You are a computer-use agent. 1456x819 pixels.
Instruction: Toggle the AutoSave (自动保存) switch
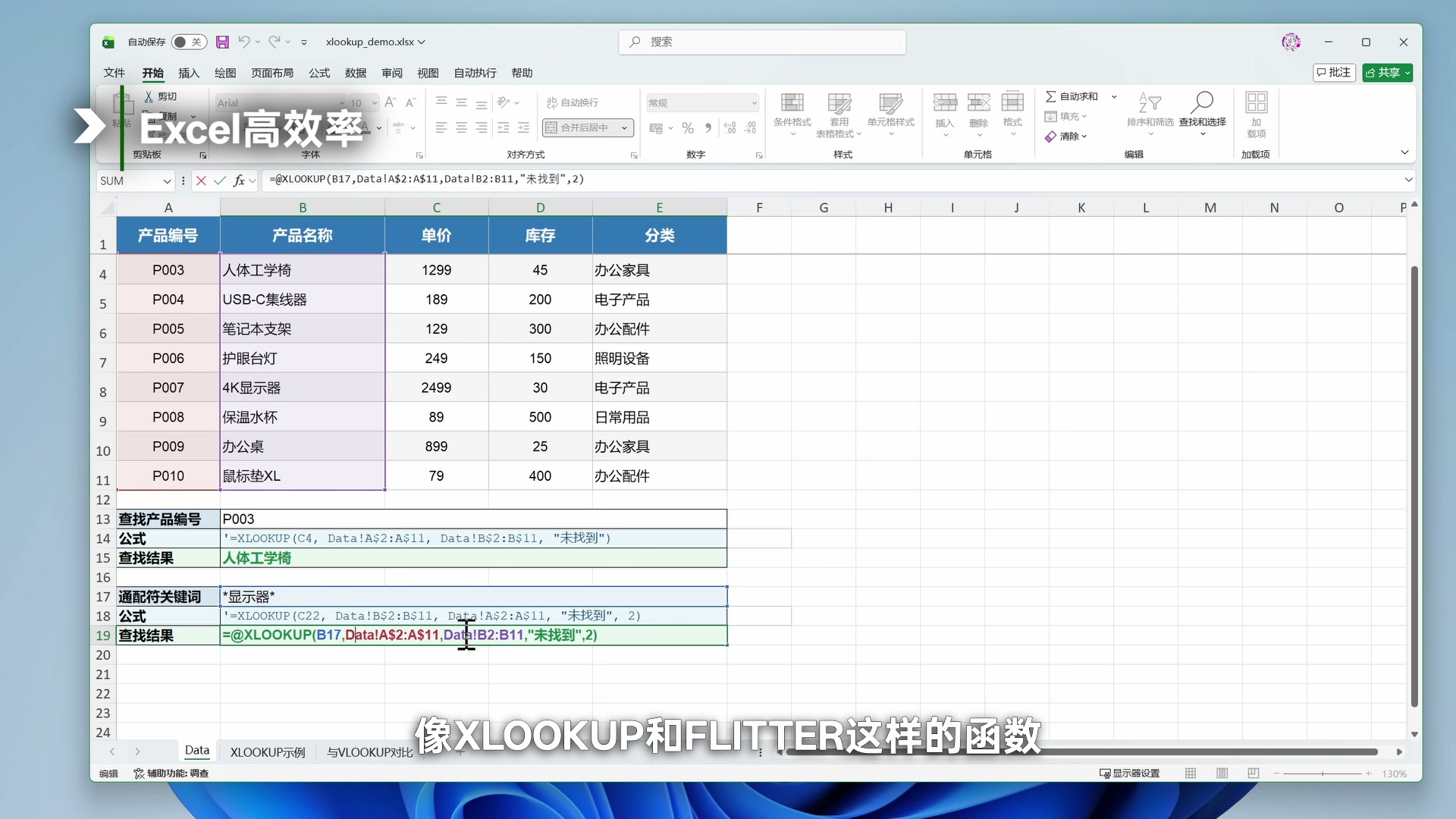point(188,42)
